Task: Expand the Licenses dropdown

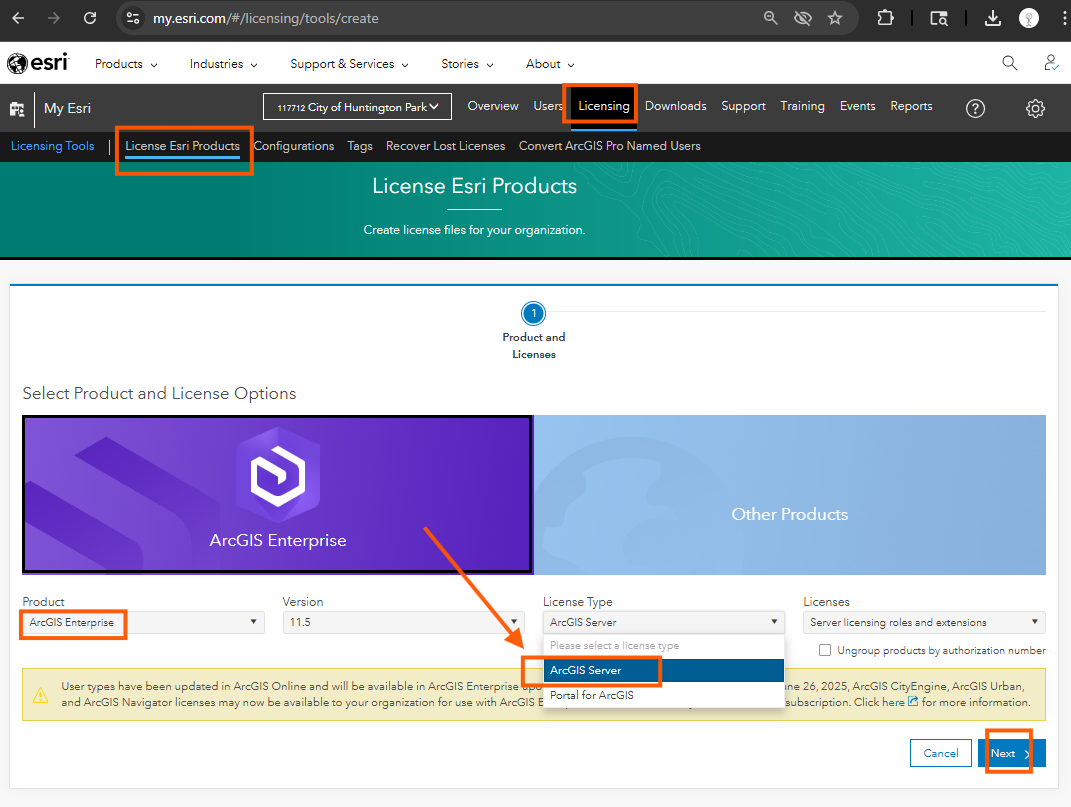Action: click(x=924, y=622)
